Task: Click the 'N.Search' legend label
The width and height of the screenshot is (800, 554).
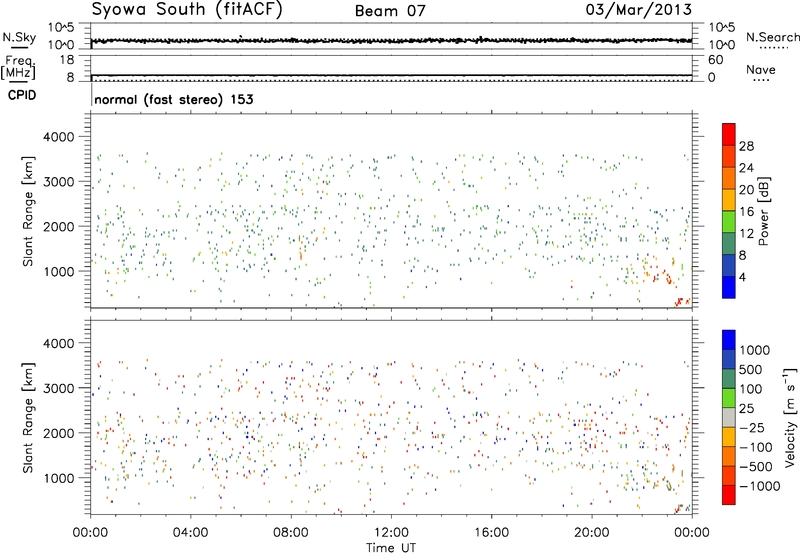Action: coord(772,37)
